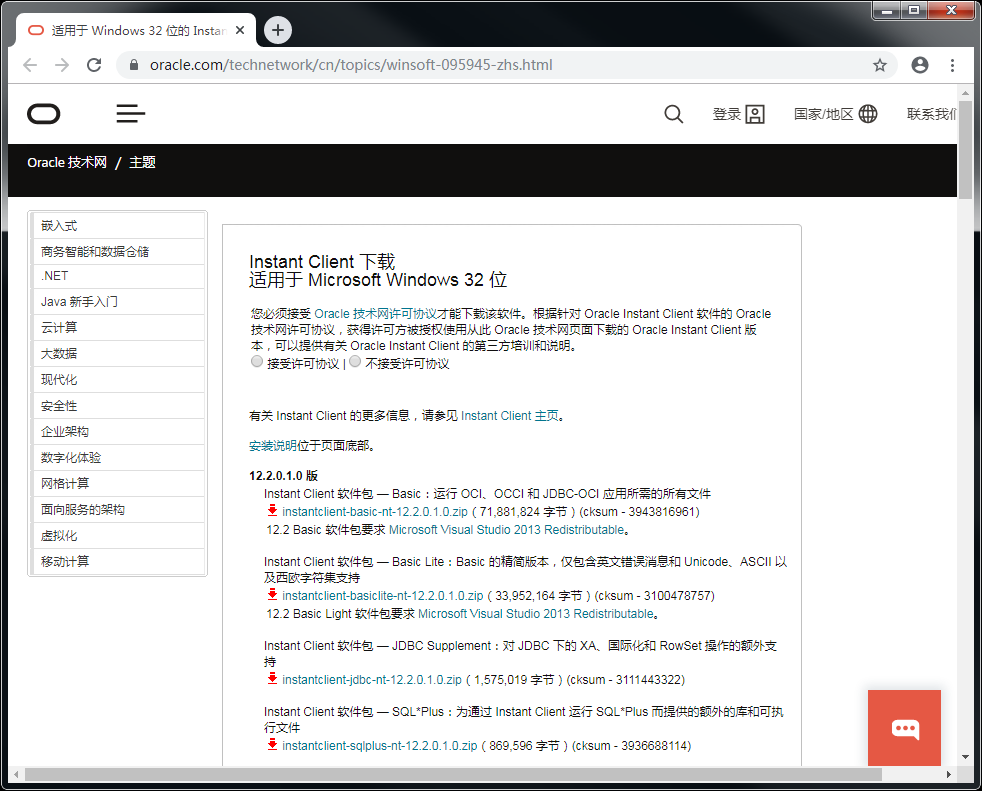
Task: Click the vertical scrollbar thumb
Action: [x=965, y=149]
